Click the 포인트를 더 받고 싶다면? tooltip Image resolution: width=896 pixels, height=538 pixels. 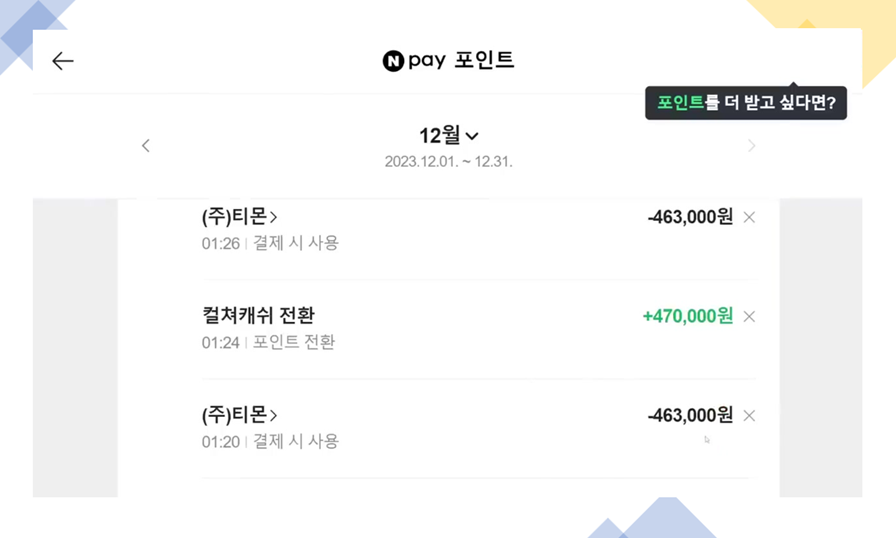pyautogui.click(x=746, y=103)
